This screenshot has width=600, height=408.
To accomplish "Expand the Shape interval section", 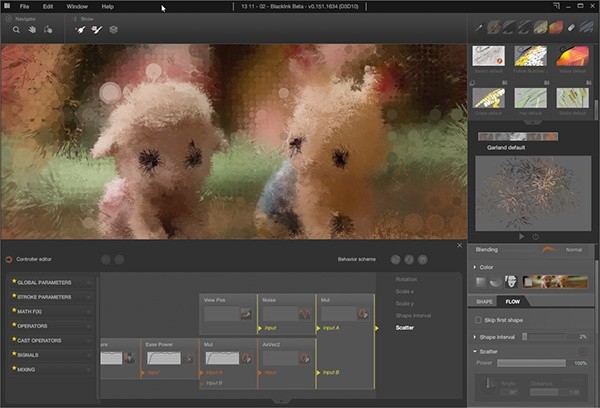I will point(475,337).
